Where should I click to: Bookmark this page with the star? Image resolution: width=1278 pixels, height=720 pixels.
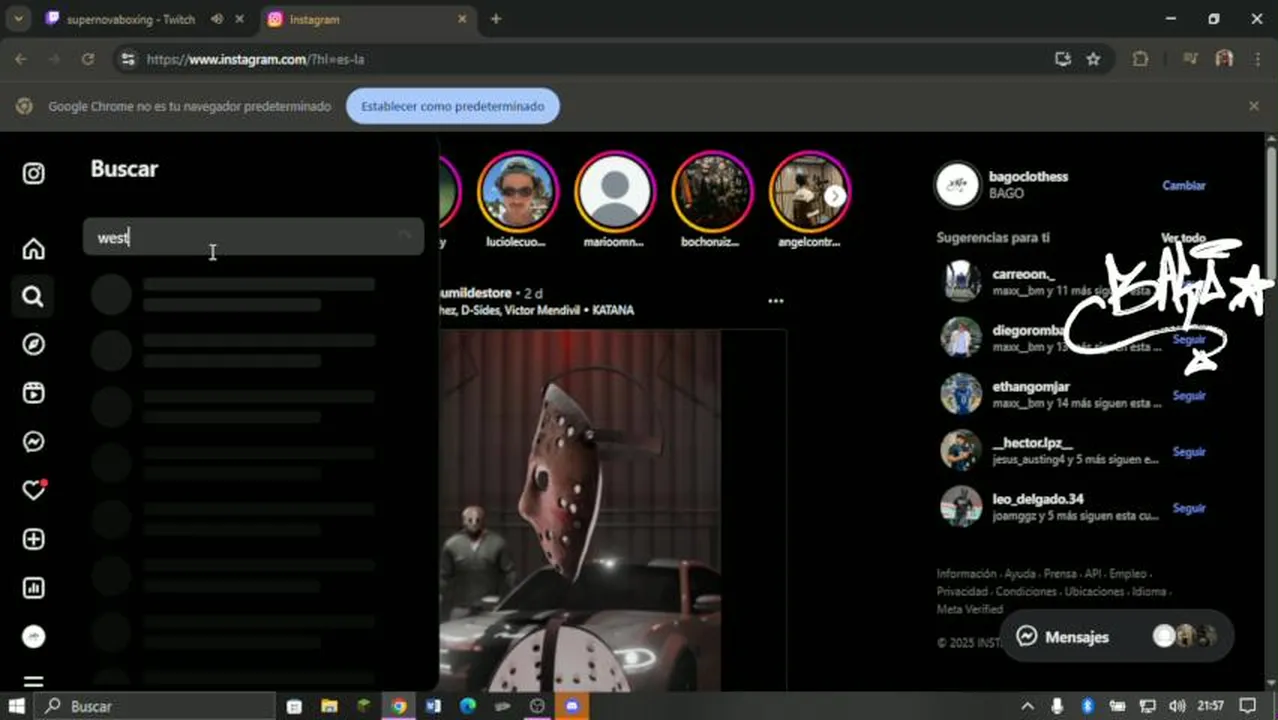click(1093, 59)
